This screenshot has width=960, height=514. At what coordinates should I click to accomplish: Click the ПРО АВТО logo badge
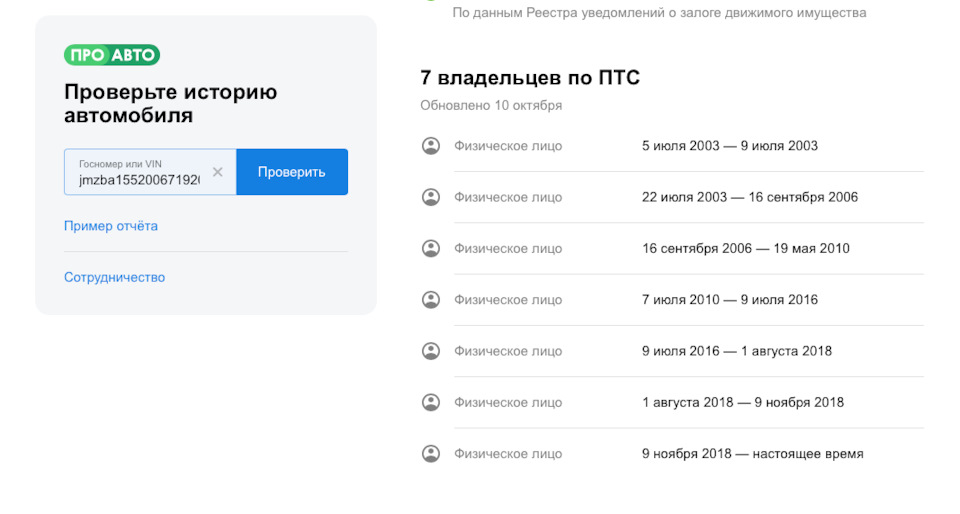(x=112, y=55)
